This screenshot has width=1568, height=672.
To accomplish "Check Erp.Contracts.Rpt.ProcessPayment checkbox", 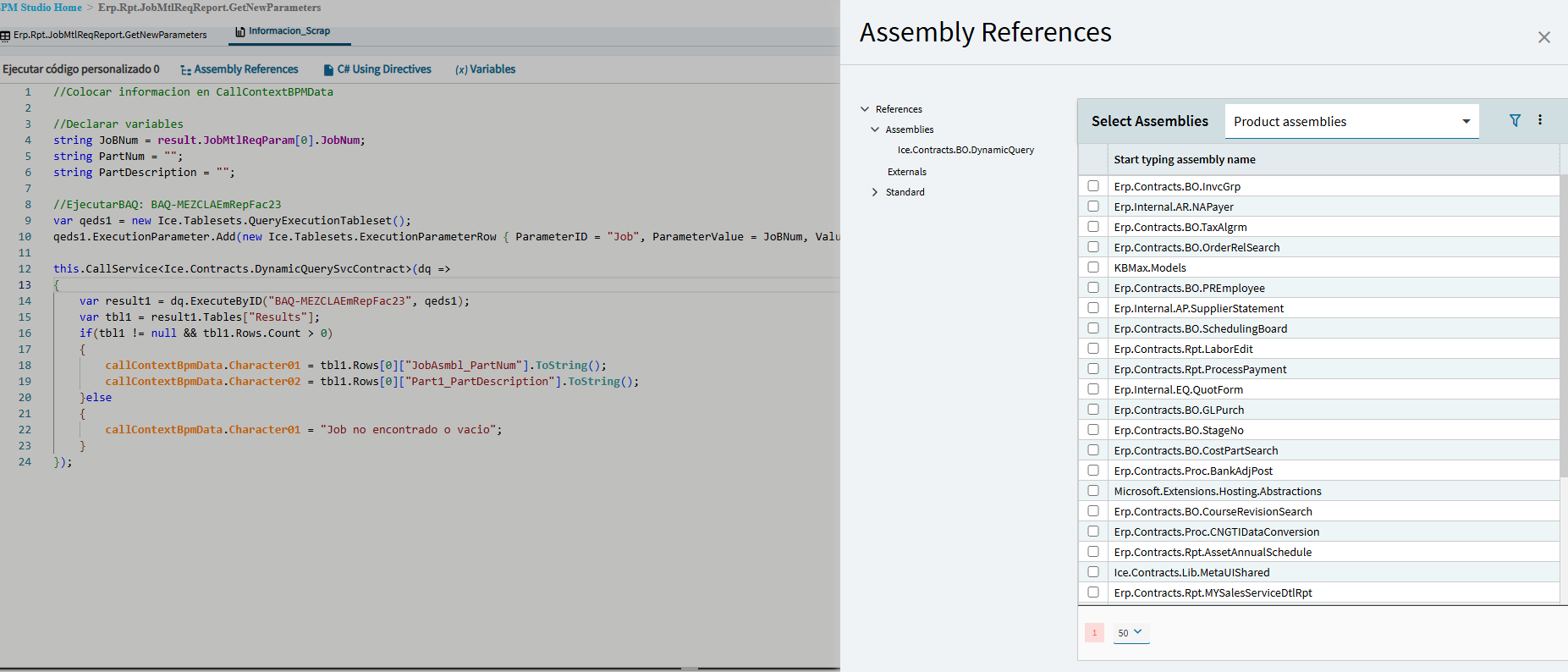I will (1093, 369).
